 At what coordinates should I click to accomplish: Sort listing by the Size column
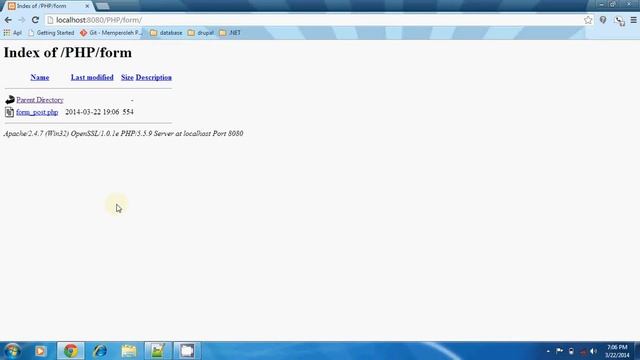127,77
